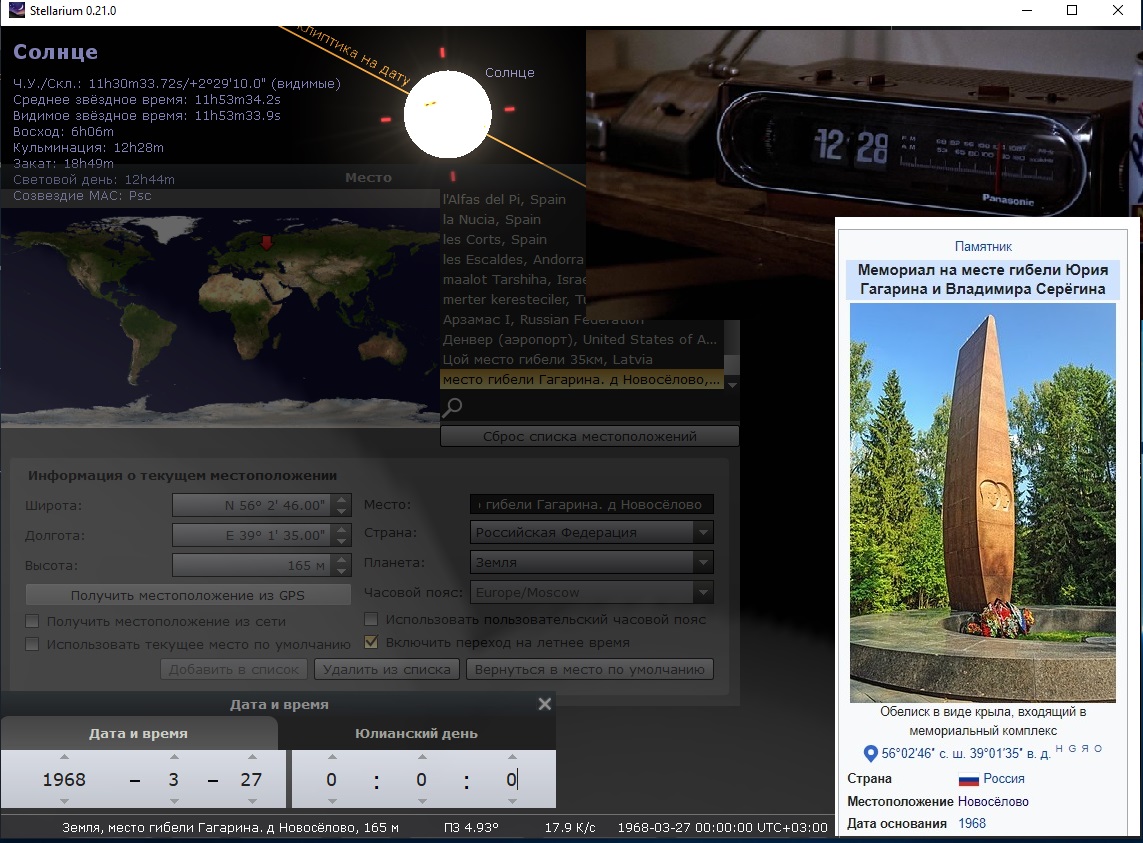The image size is (1143, 843).
Task: Close the Date and time dialog
Action: point(545,704)
